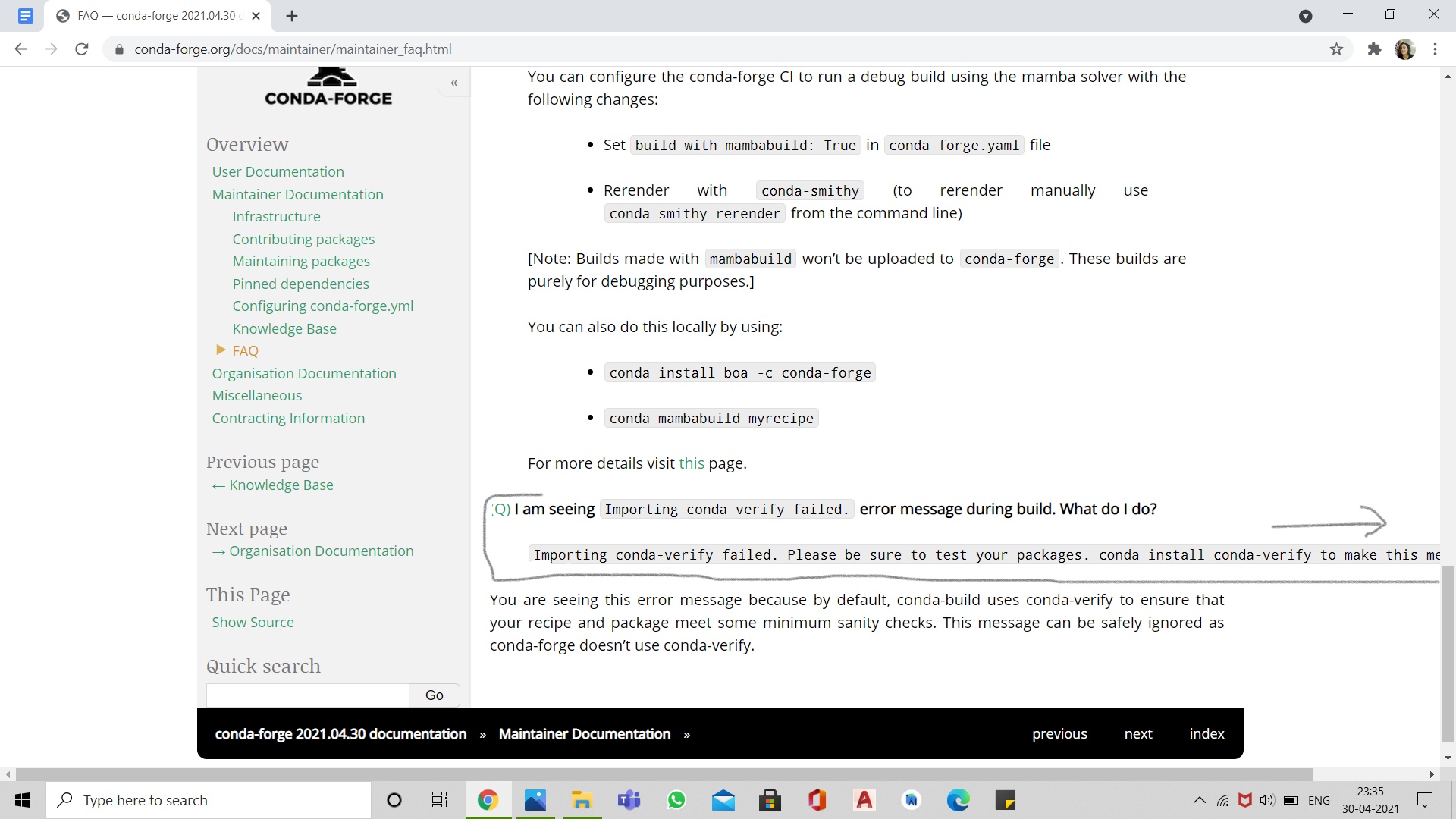Focus the Quick search text field
Image resolution: width=1456 pixels, height=819 pixels.
[308, 695]
